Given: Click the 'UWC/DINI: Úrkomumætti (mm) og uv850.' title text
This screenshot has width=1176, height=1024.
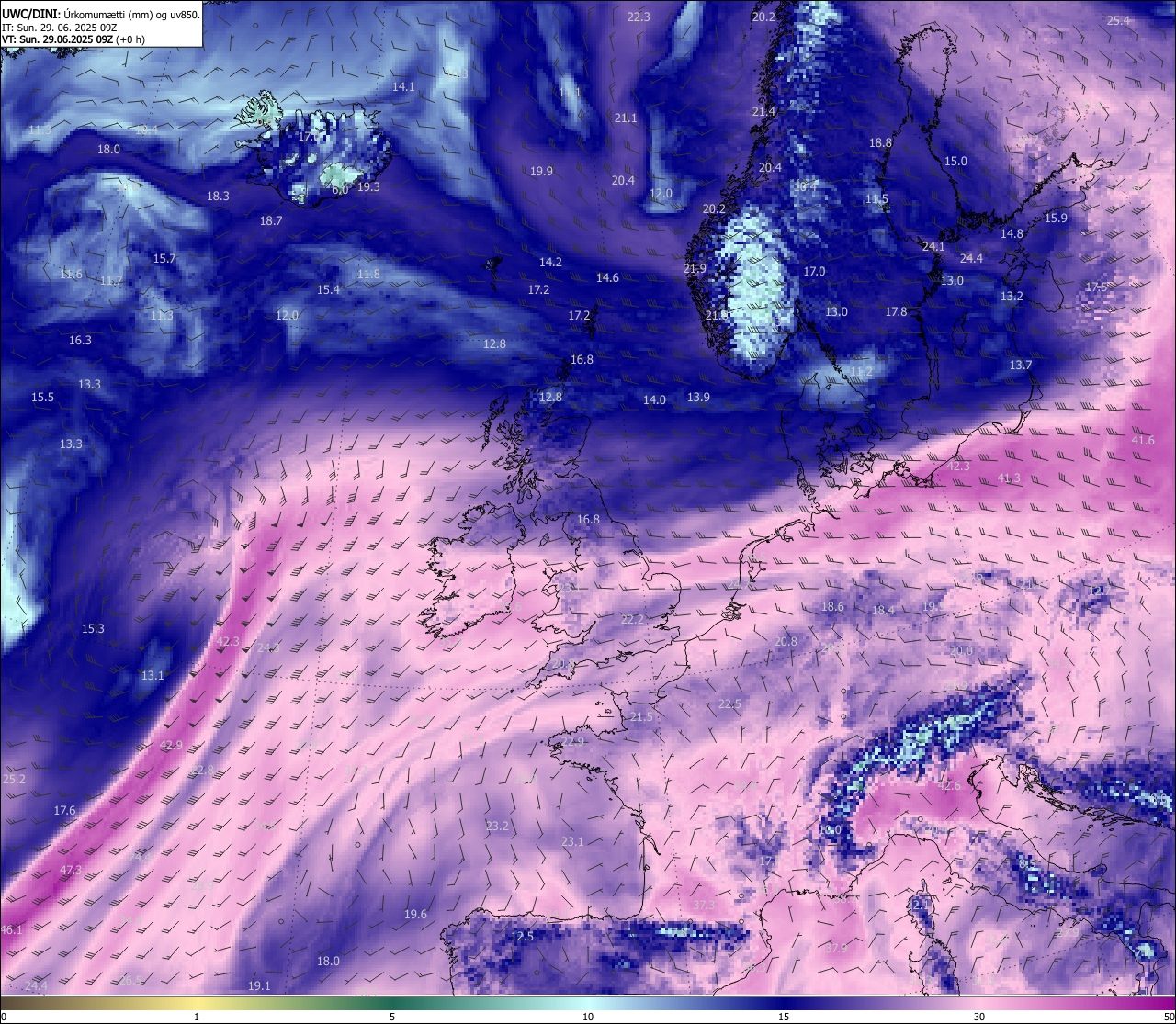Looking at the screenshot, I should click(x=101, y=15).
